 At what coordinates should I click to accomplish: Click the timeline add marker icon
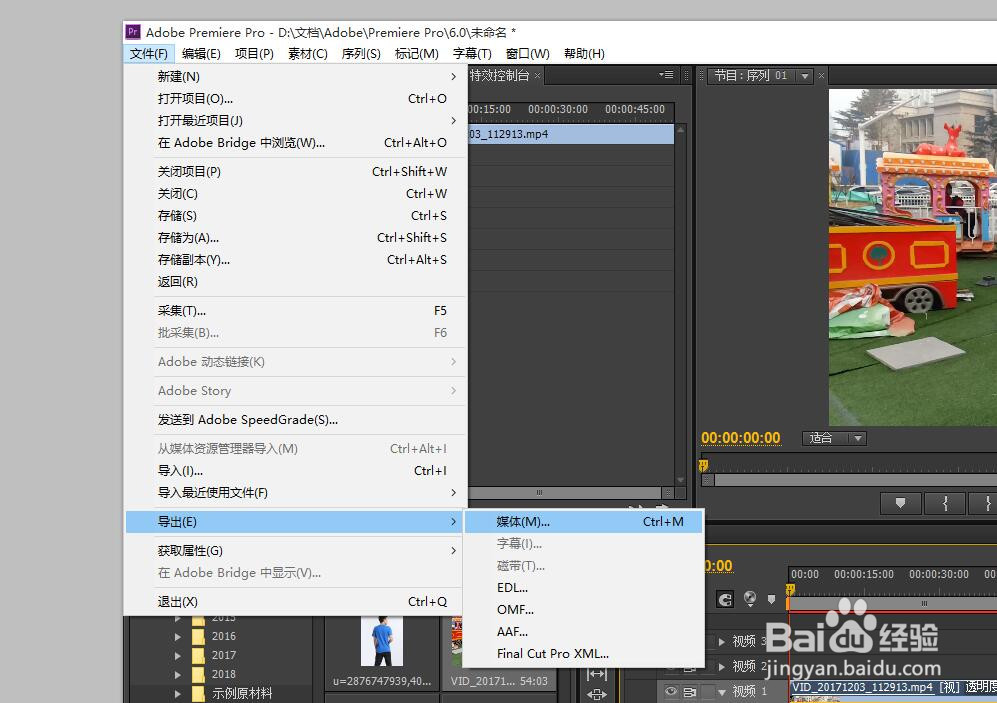[x=771, y=599]
